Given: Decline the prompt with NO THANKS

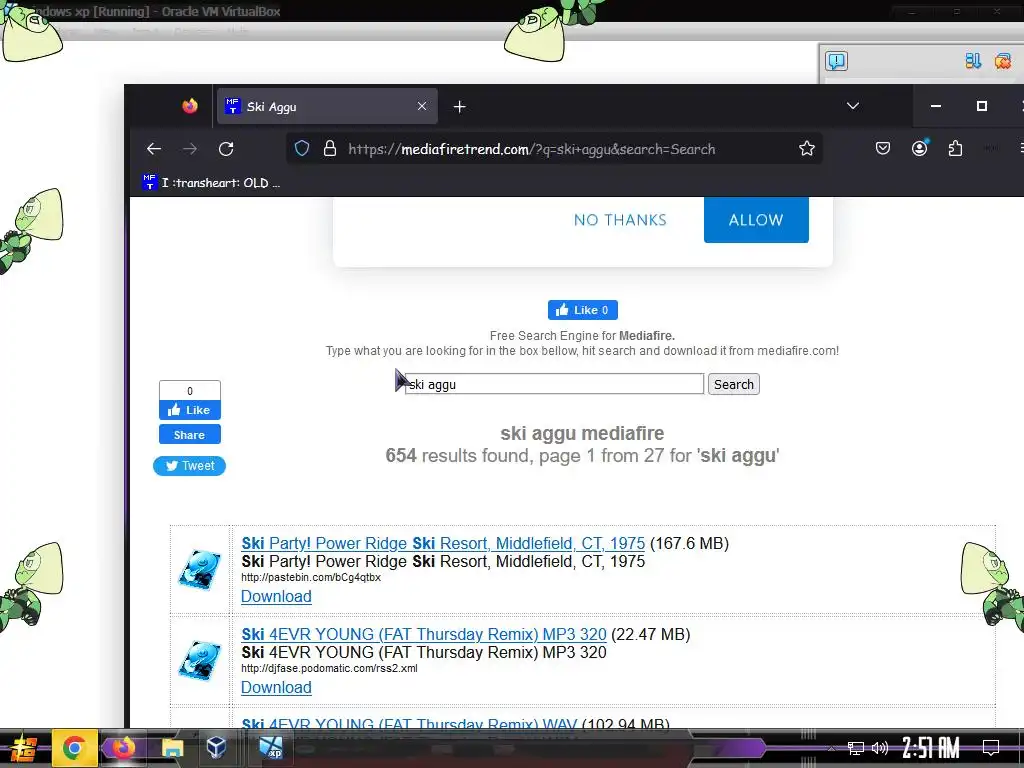Looking at the screenshot, I should 620,220.
